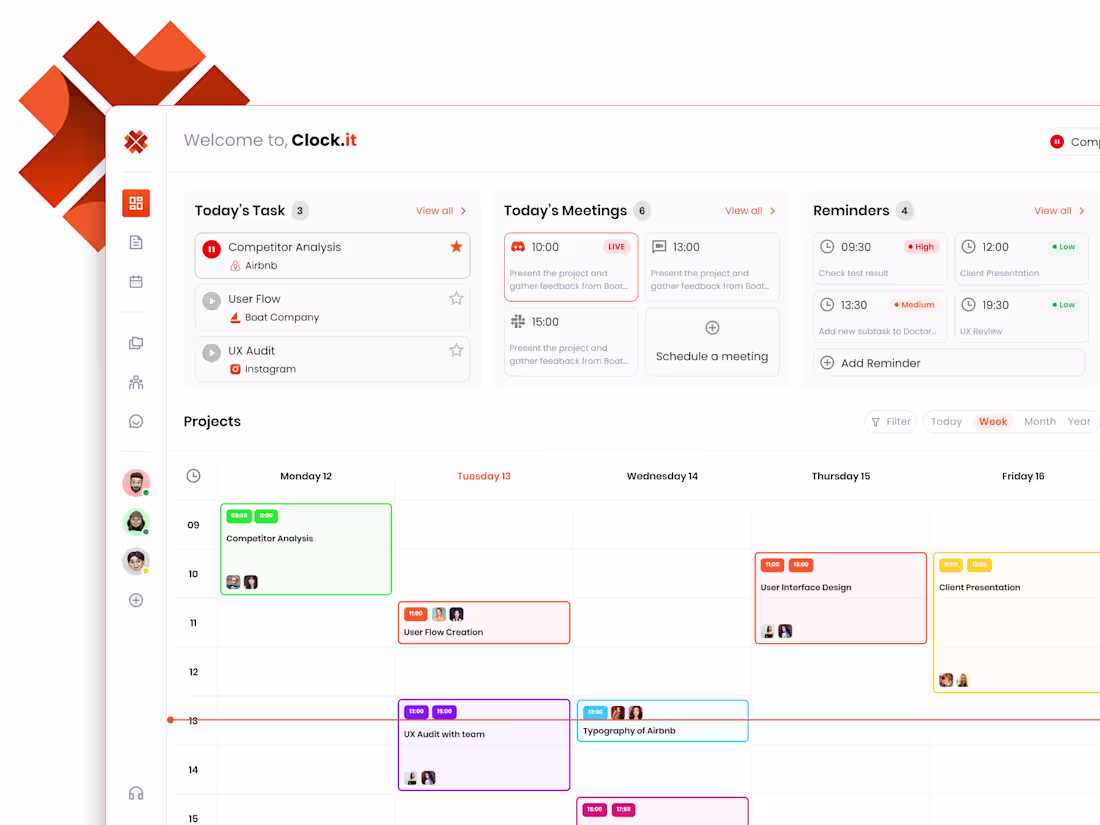Click the View all arrow in Today's Task

pyautogui.click(x=463, y=210)
